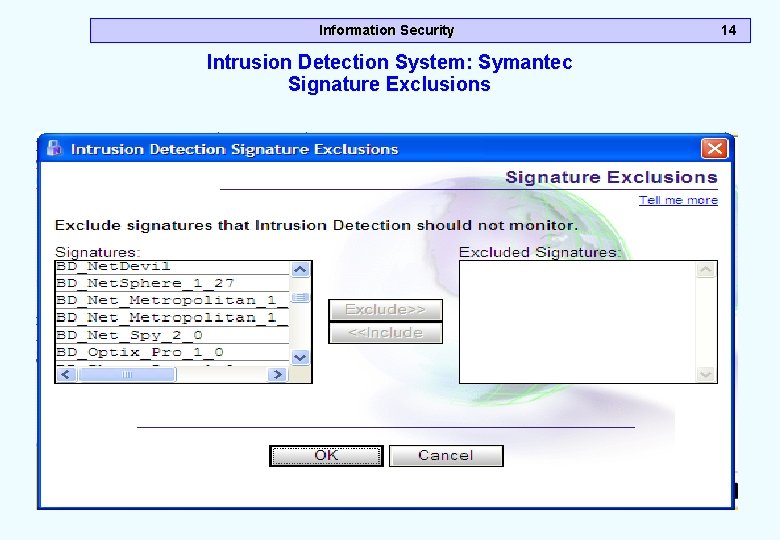
Task: Confirm with the OK button
Action: point(326,455)
